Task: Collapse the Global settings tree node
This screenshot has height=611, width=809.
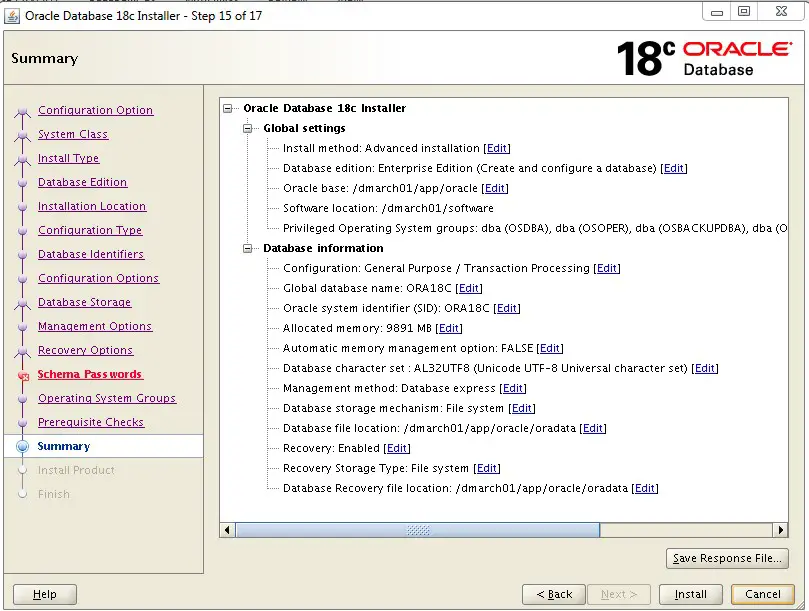Action: pyautogui.click(x=248, y=128)
